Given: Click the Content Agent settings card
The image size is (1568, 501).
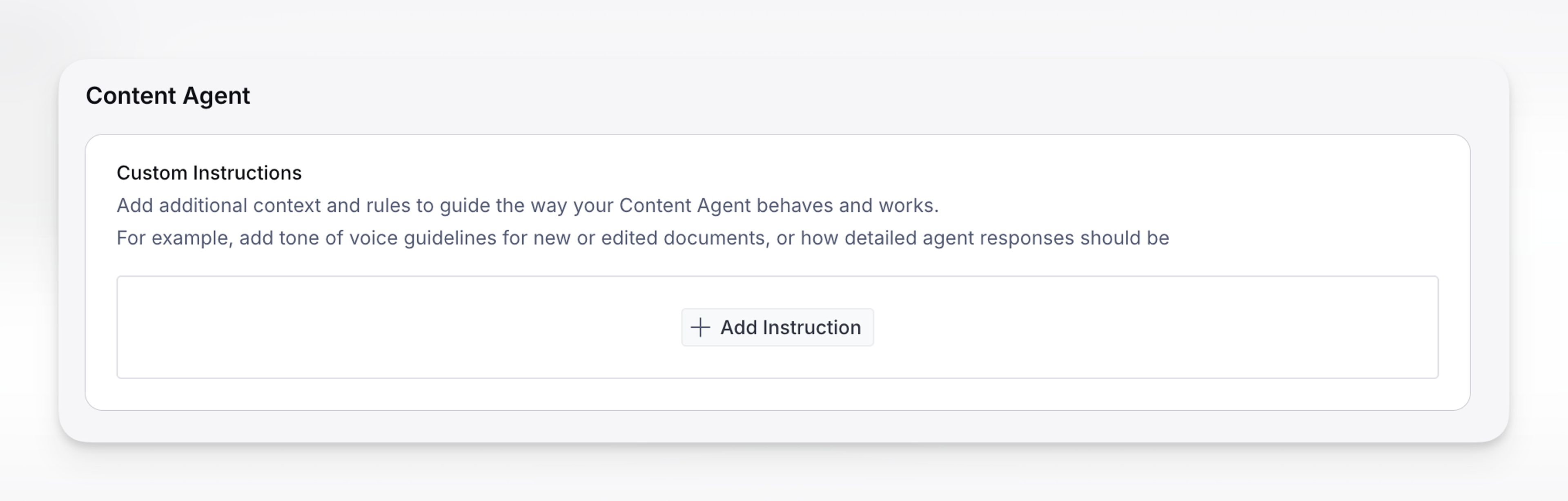Looking at the screenshot, I should [784, 250].
